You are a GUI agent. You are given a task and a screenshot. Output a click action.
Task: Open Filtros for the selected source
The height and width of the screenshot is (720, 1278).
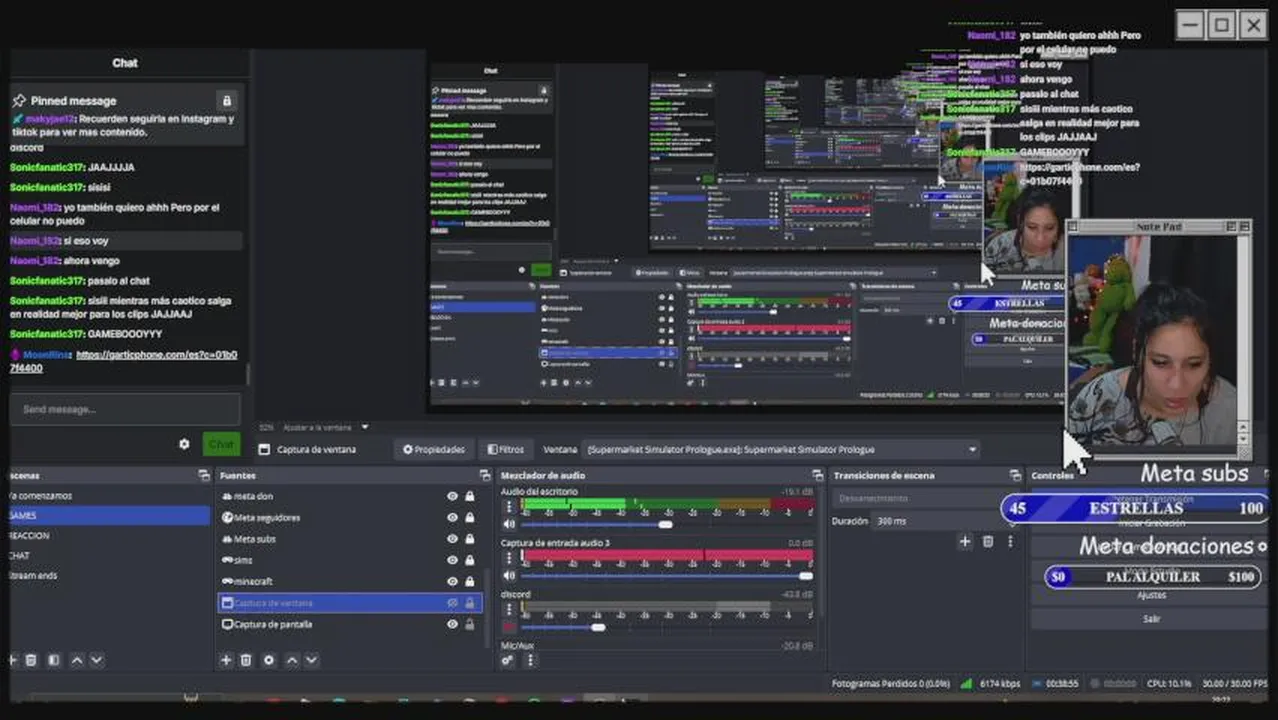tap(506, 450)
